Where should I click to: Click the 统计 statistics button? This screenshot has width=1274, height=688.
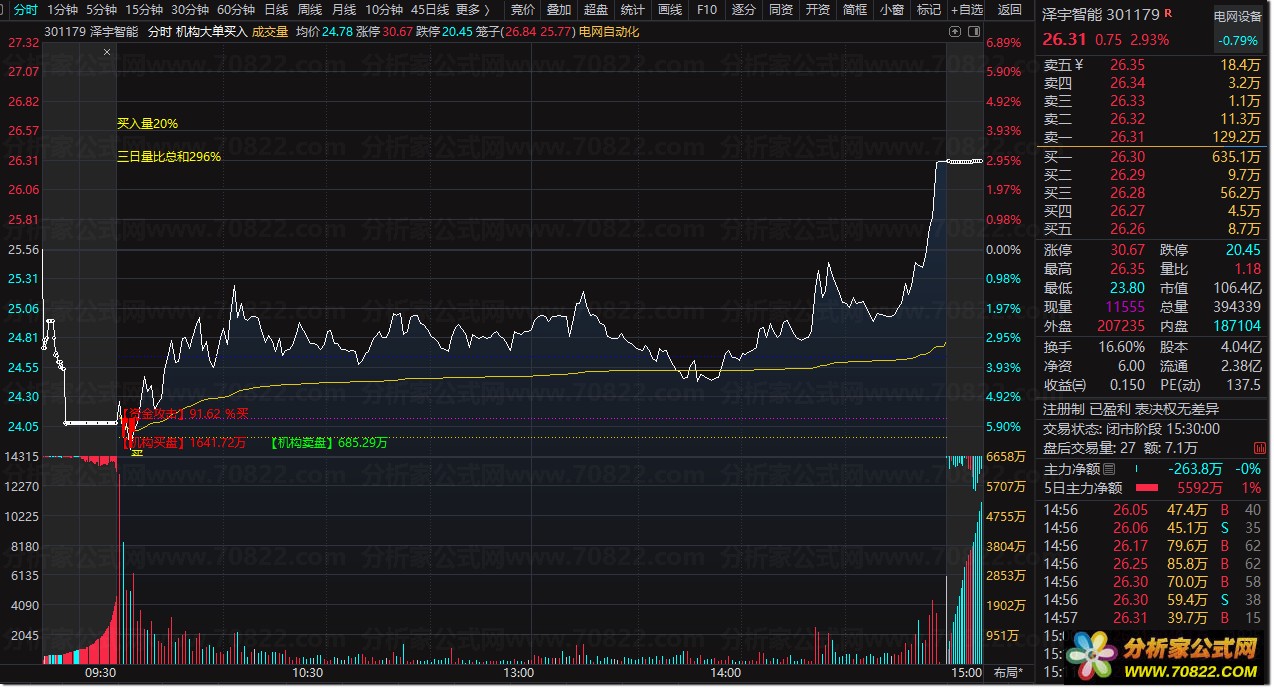coord(633,10)
